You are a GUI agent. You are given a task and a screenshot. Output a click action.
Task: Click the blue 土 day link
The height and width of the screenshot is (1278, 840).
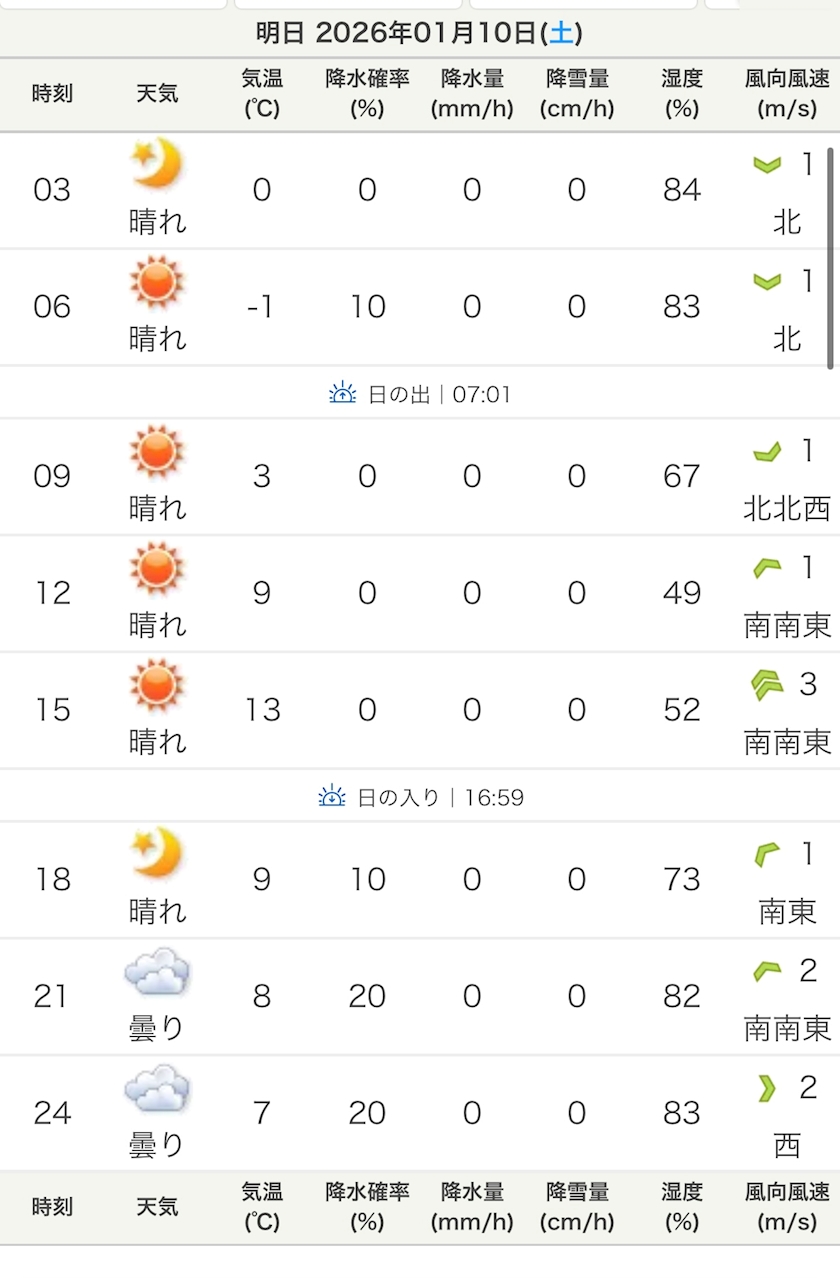[x=562, y=33]
